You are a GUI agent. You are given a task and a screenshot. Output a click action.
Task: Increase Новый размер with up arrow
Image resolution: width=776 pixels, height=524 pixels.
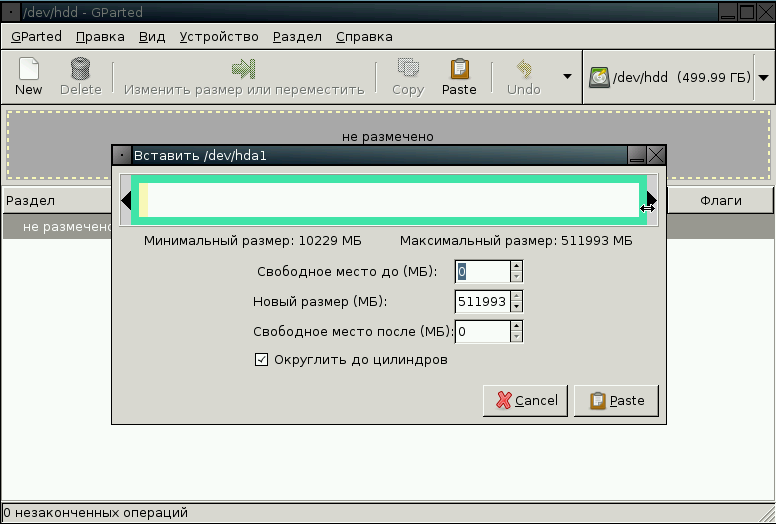tap(516, 296)
